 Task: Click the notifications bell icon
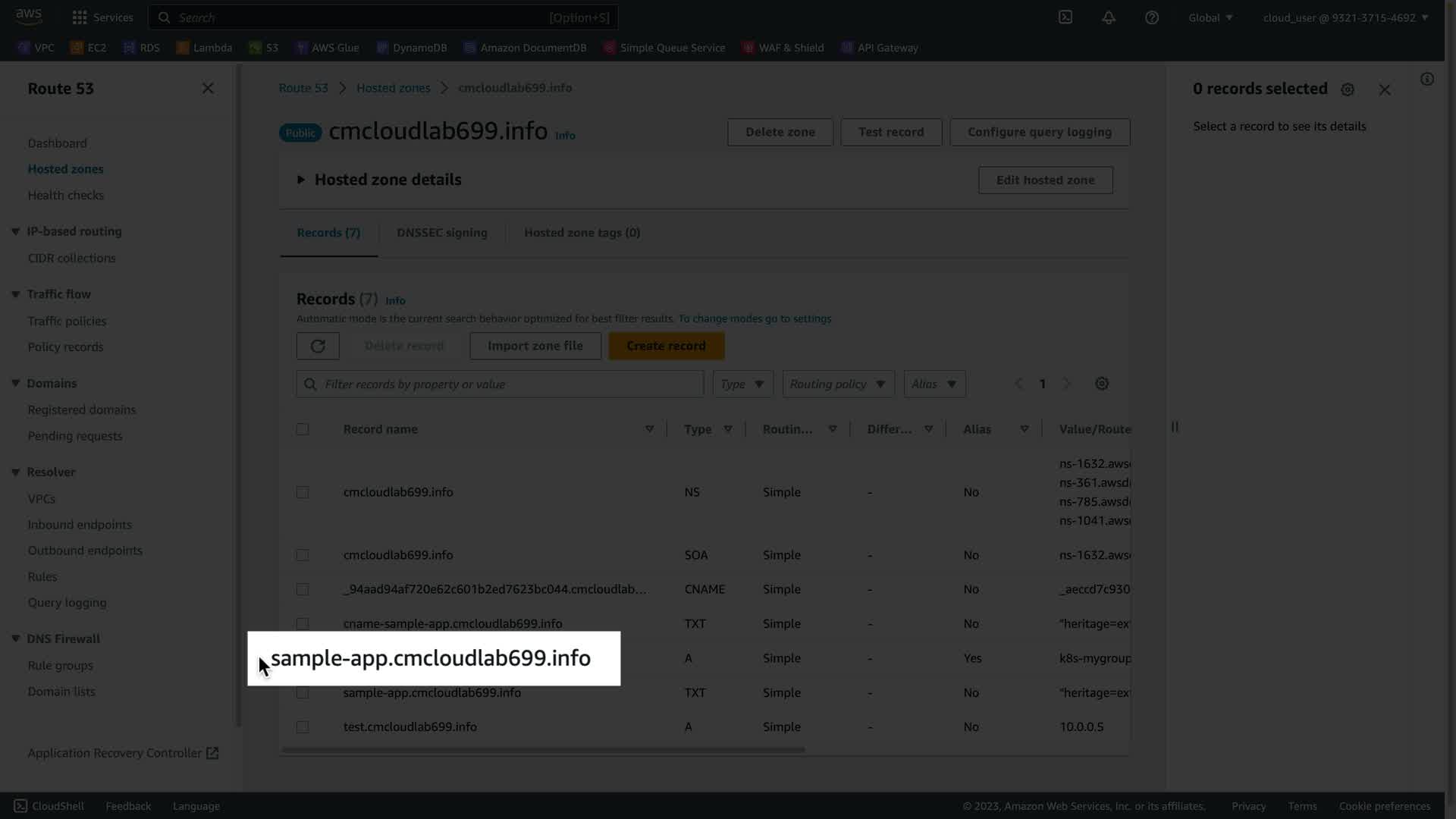(x=1109, y=17)
